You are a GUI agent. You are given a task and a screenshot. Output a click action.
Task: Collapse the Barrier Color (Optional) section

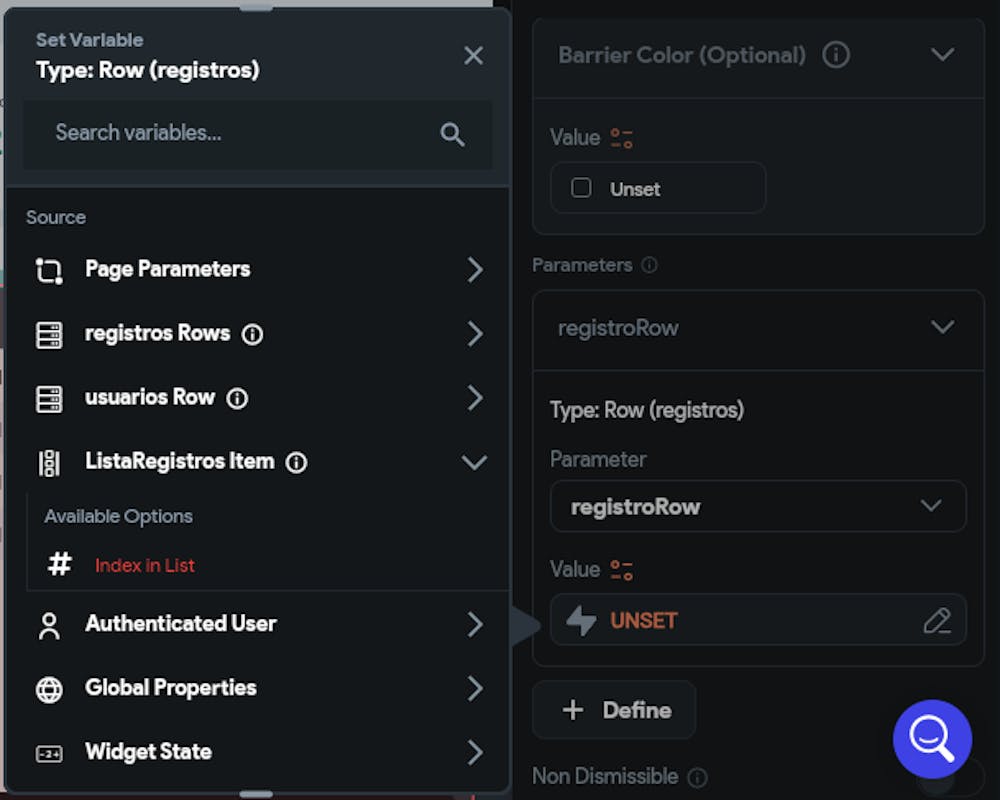point(942,55)
